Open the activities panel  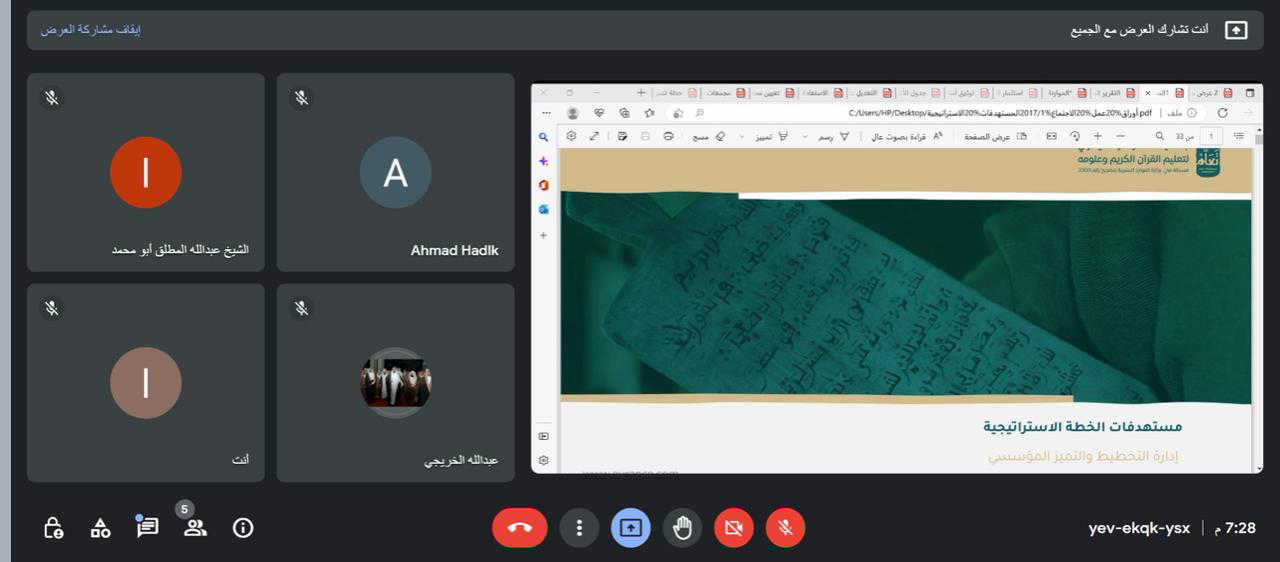100,528
